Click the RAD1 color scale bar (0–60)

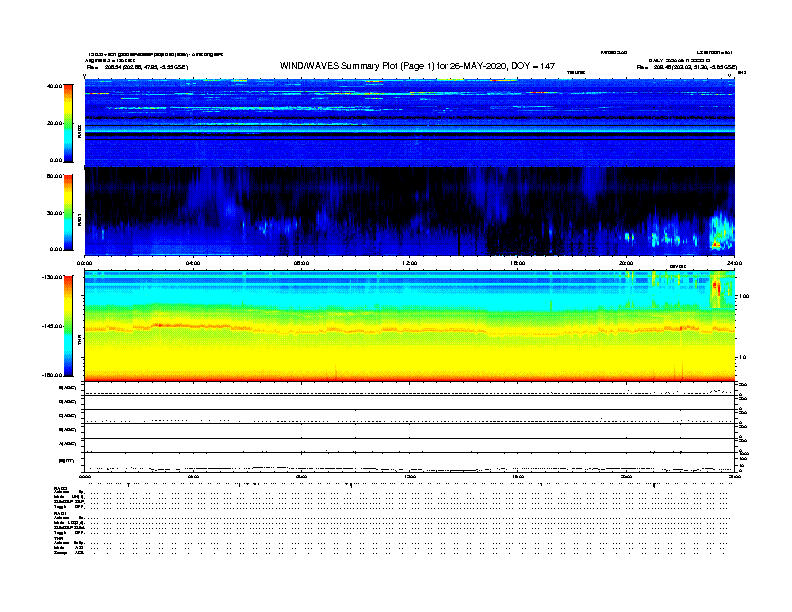click(x=68, y=213)
